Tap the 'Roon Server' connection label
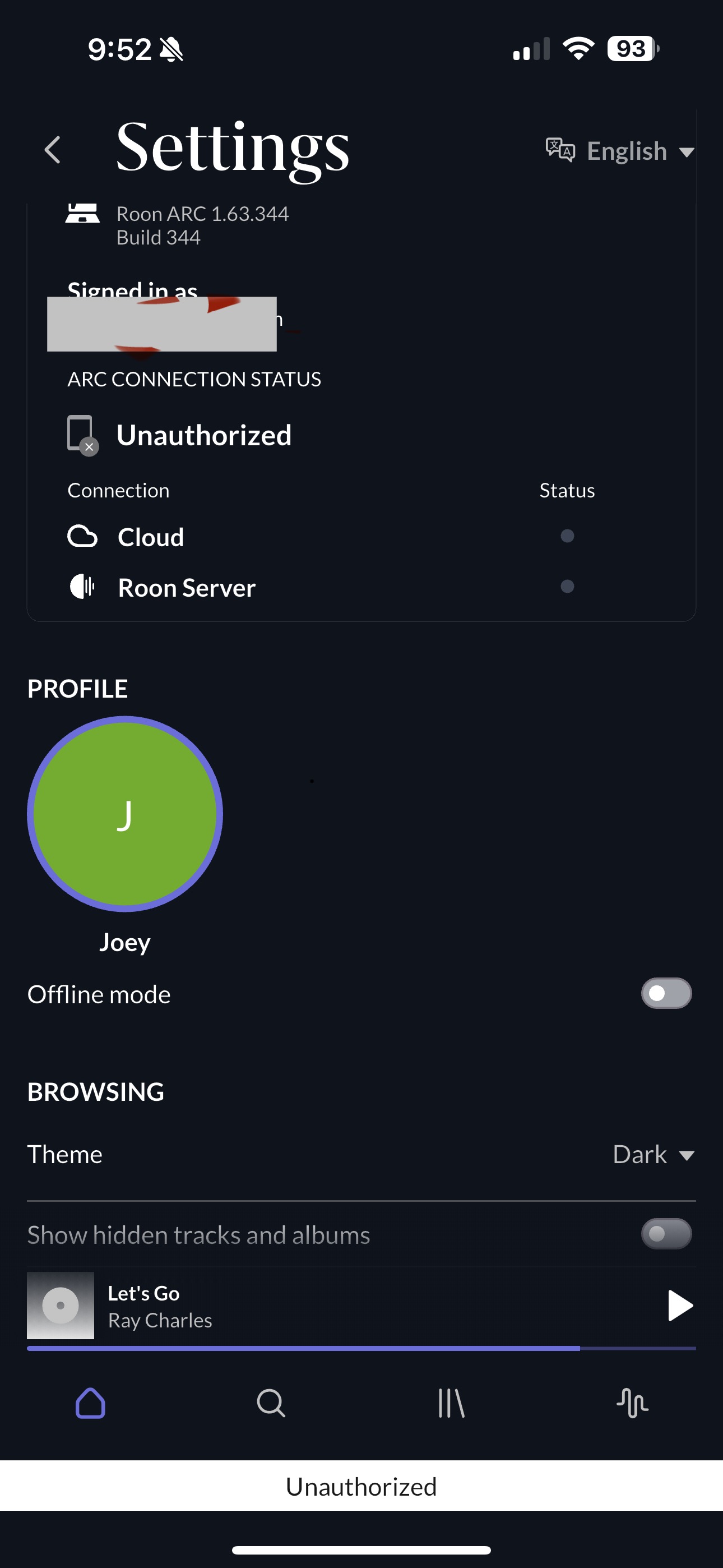The height and width of the screenshot is (1568, 723). coord(187,587)
